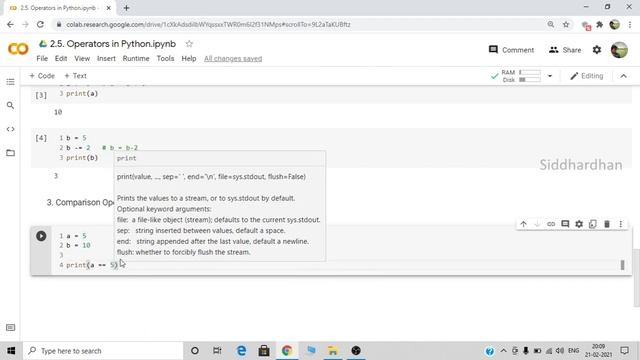
Task: Open the View menu
Action: pos(82,58)
